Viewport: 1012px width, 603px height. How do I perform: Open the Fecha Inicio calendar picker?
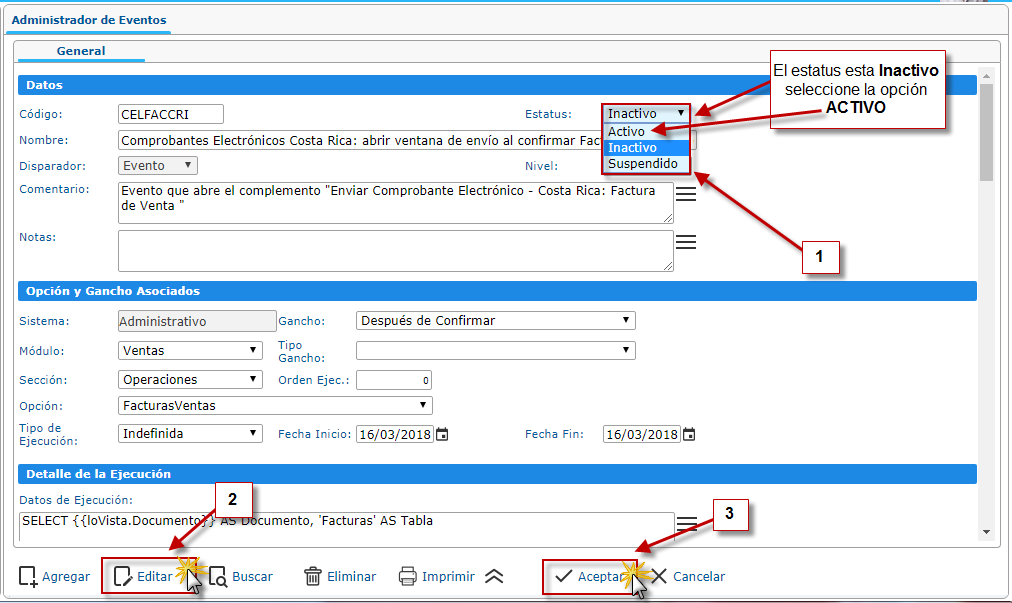[442, 434]
